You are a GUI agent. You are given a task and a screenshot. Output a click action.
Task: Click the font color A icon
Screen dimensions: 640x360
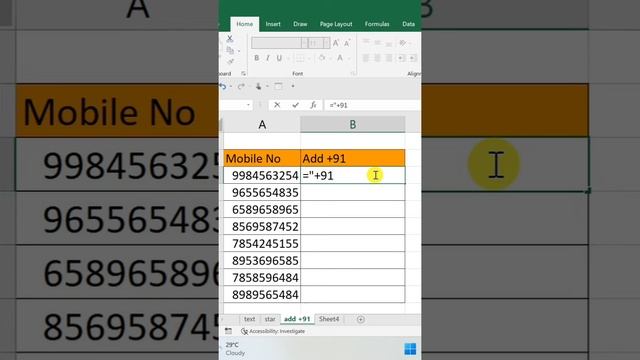point(340,58)
